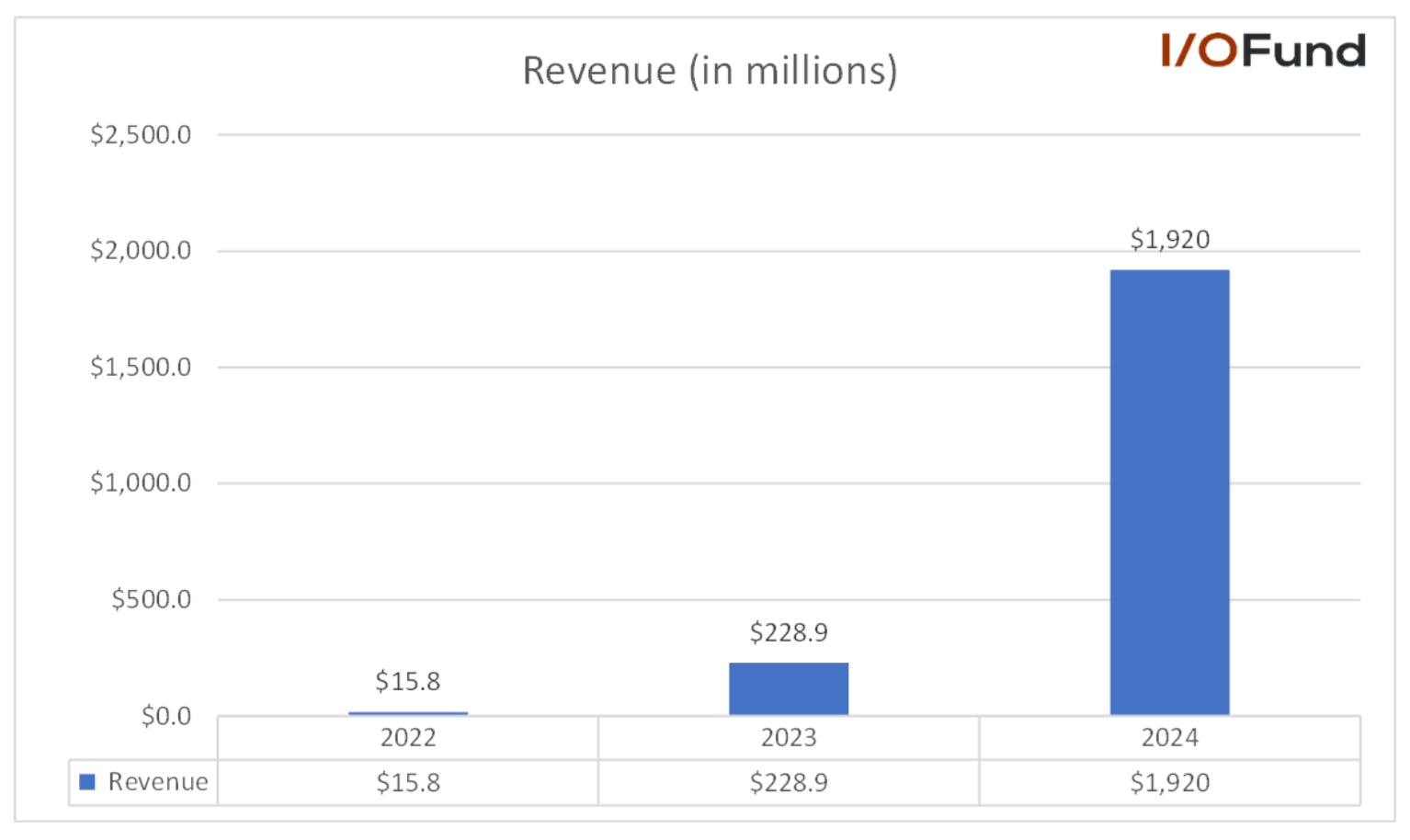Select the $0.0 axis label

click(166, 716)
